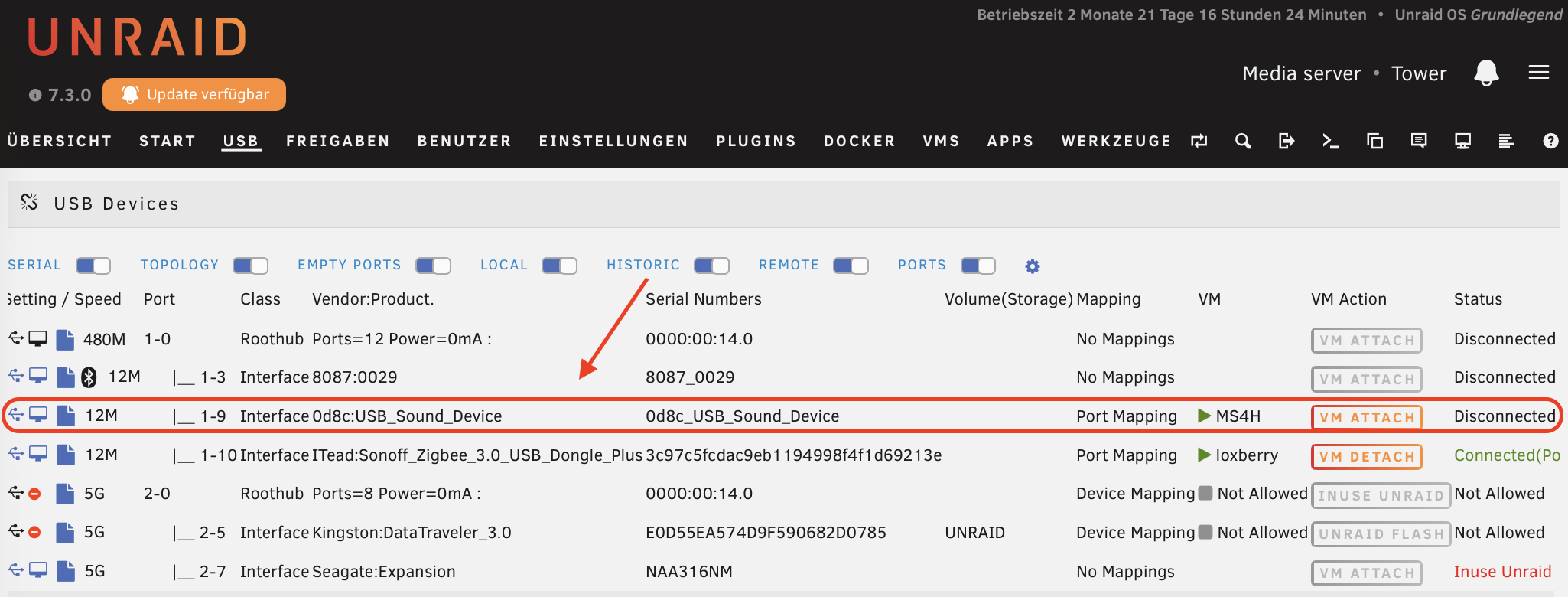
Task: Click the Serial Numbers column header
Action: click(x=704, y=299)
